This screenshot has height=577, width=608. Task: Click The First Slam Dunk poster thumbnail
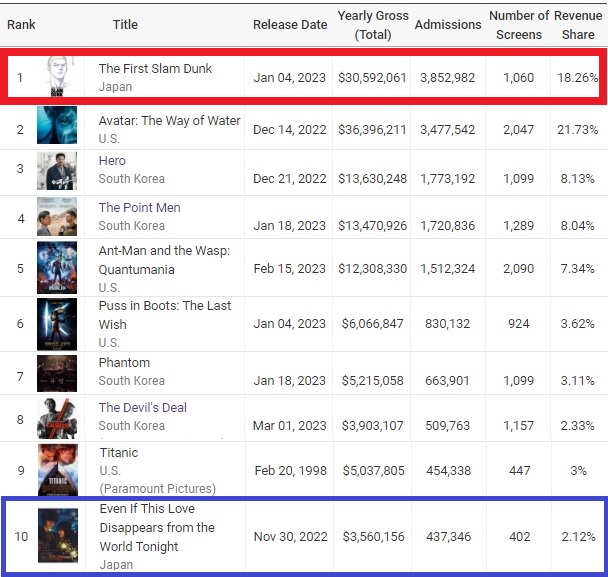tap(56, 77)
